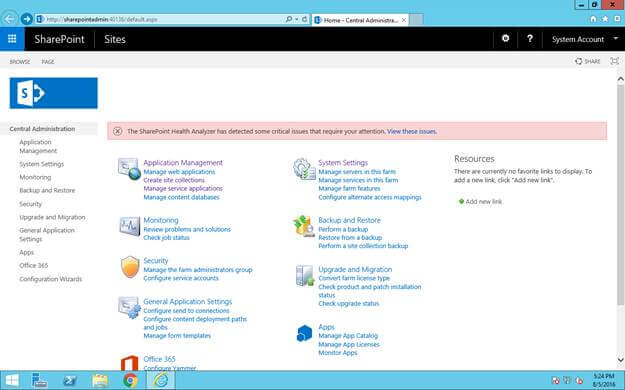Select Central Administration in left navigation
Image resolution: width=625 pixels, height=390 pixels.
pyautogui.click(x=42, y=129)
